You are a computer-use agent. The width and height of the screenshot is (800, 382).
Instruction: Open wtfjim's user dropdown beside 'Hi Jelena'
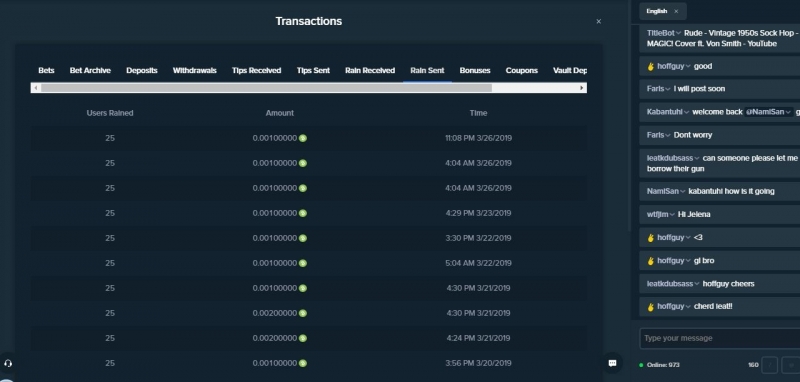click(x=672, y=215)
